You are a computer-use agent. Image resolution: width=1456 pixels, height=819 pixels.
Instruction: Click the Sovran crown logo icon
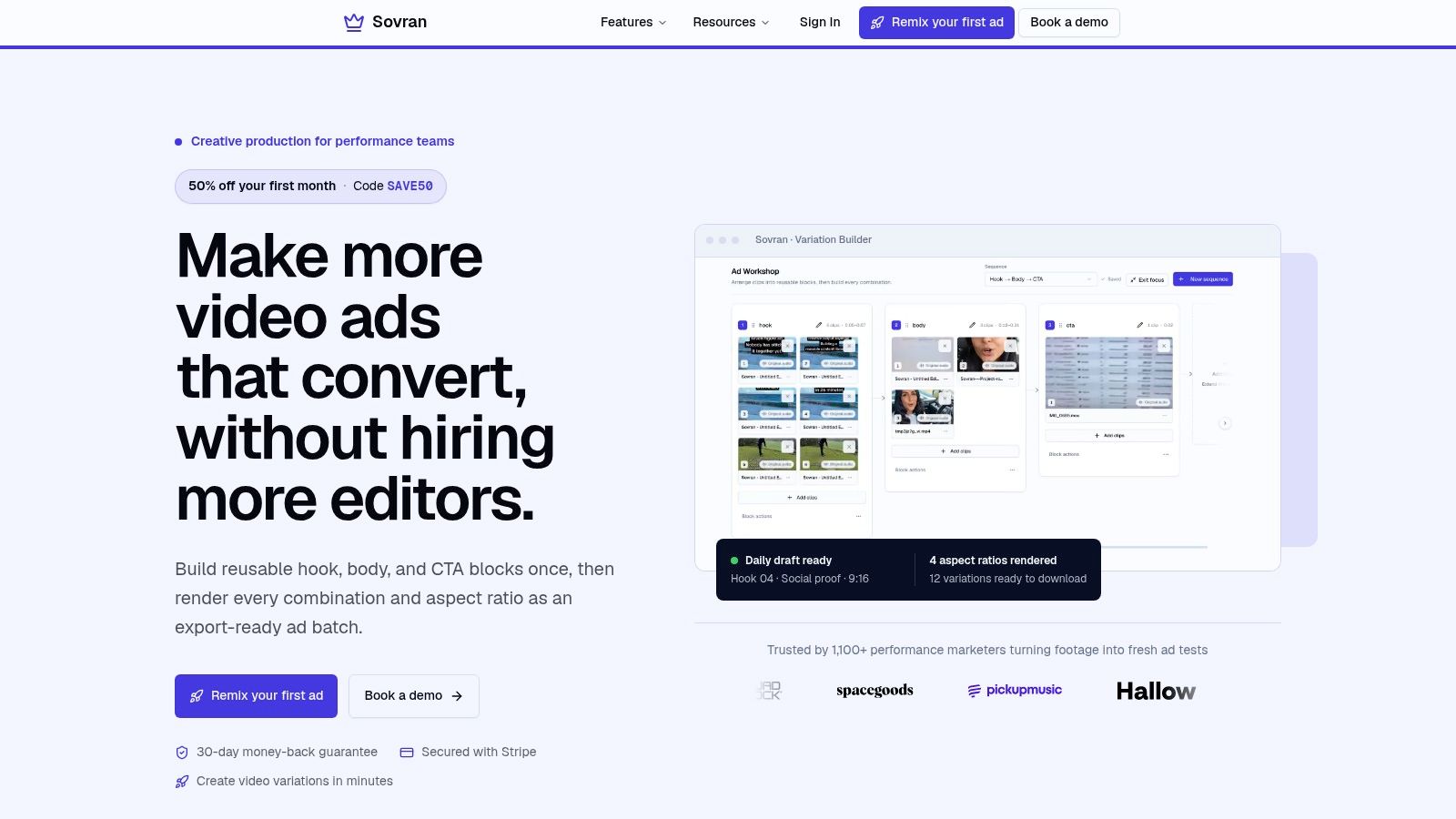[354, 22]
